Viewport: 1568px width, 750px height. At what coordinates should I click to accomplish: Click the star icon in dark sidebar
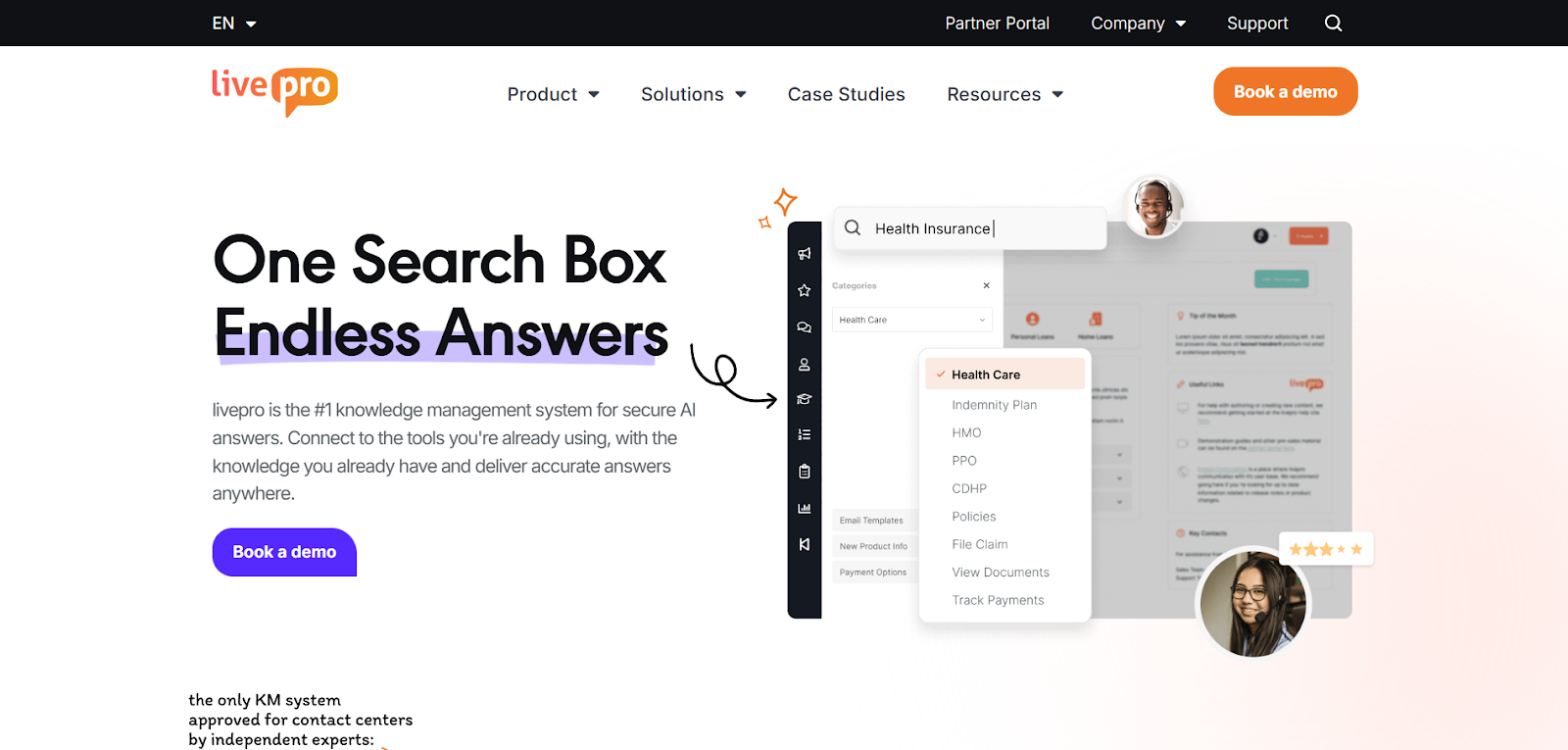tap(805, 290)
